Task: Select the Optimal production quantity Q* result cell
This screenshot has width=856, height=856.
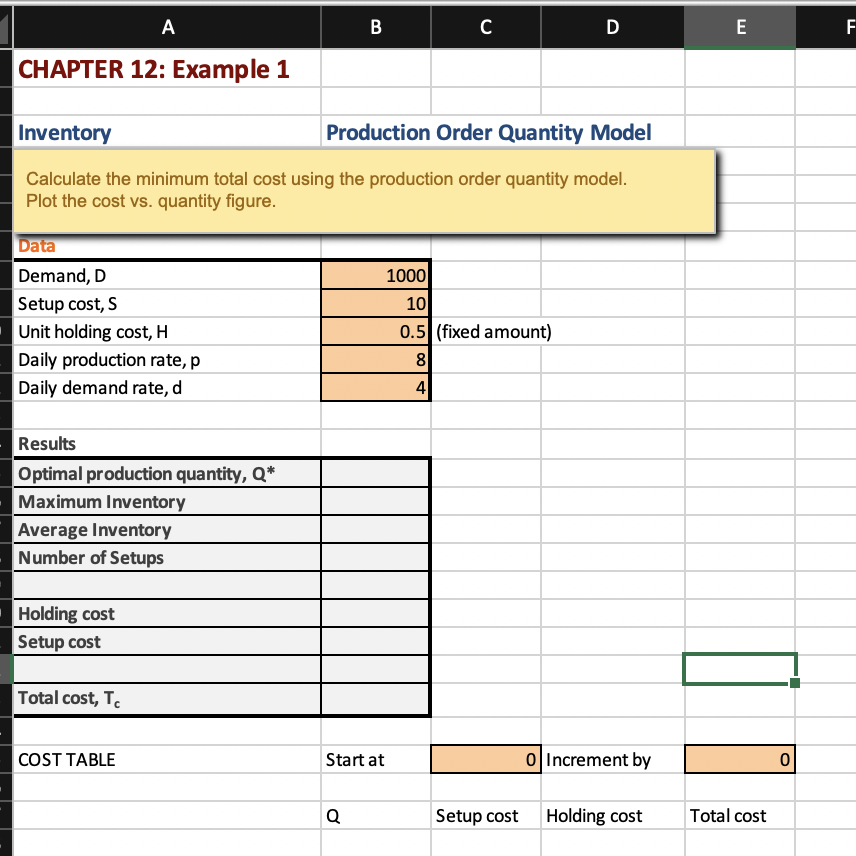Action: tap(375, 473)
